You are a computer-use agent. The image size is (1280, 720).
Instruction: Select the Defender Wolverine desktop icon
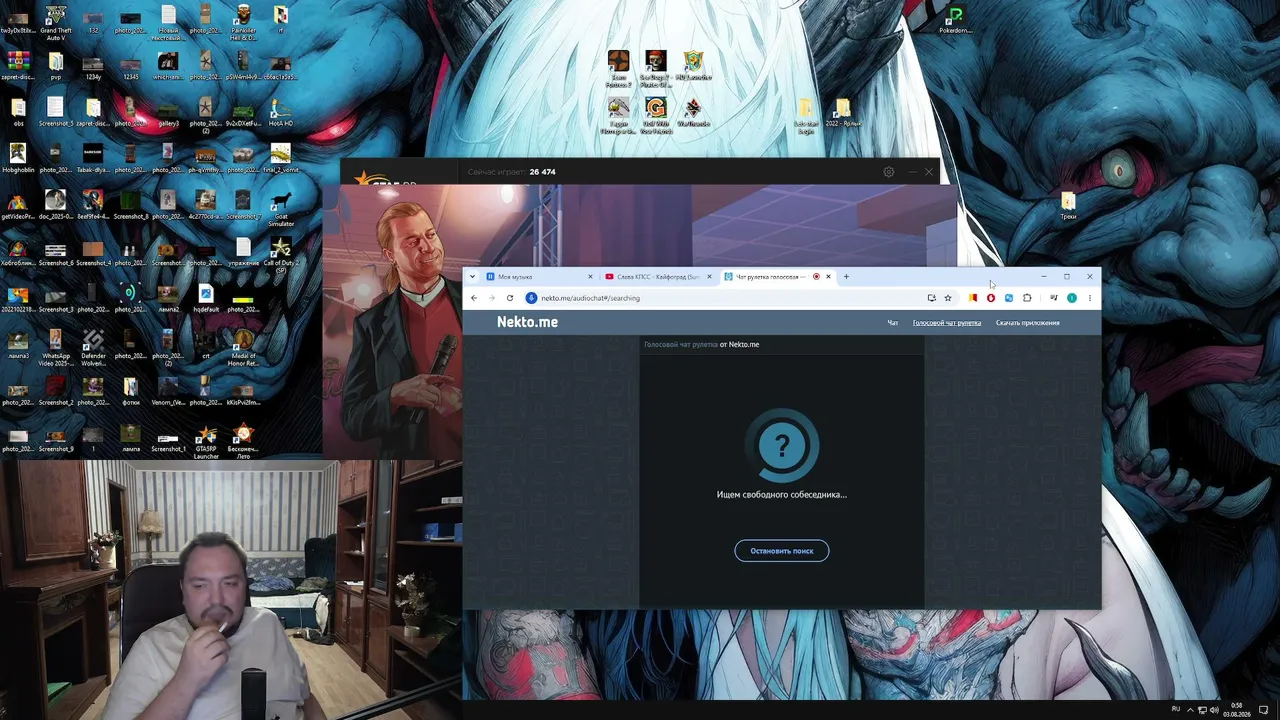(93, 348)
